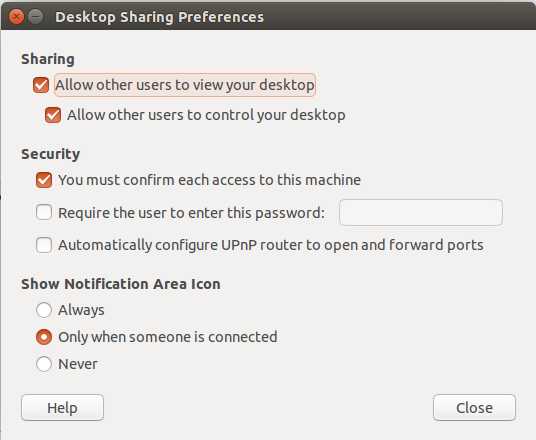Toggle You must confirm each access checkbox

(44, 180)
